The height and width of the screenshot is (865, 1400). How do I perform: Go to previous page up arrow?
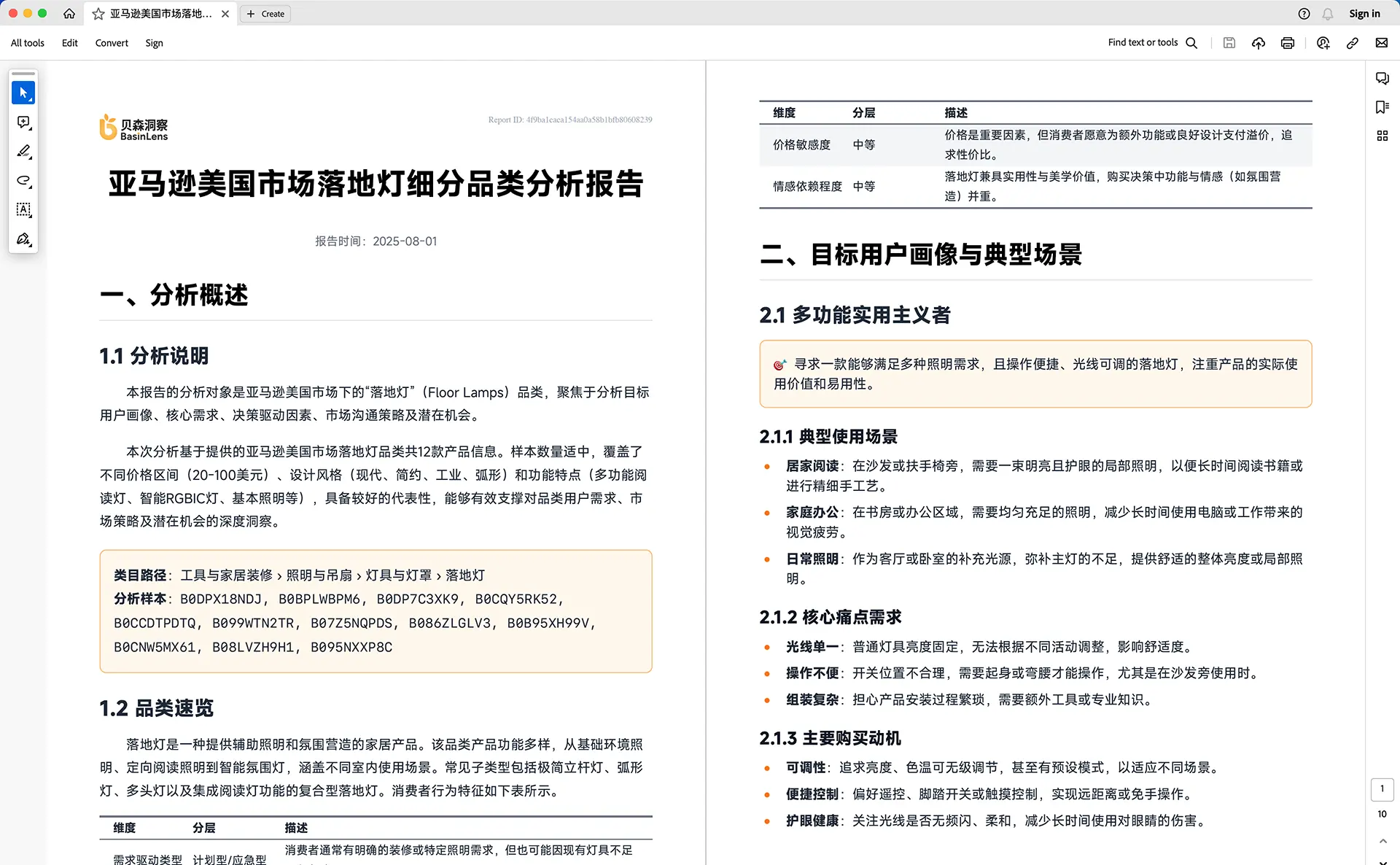point(1382,841)
